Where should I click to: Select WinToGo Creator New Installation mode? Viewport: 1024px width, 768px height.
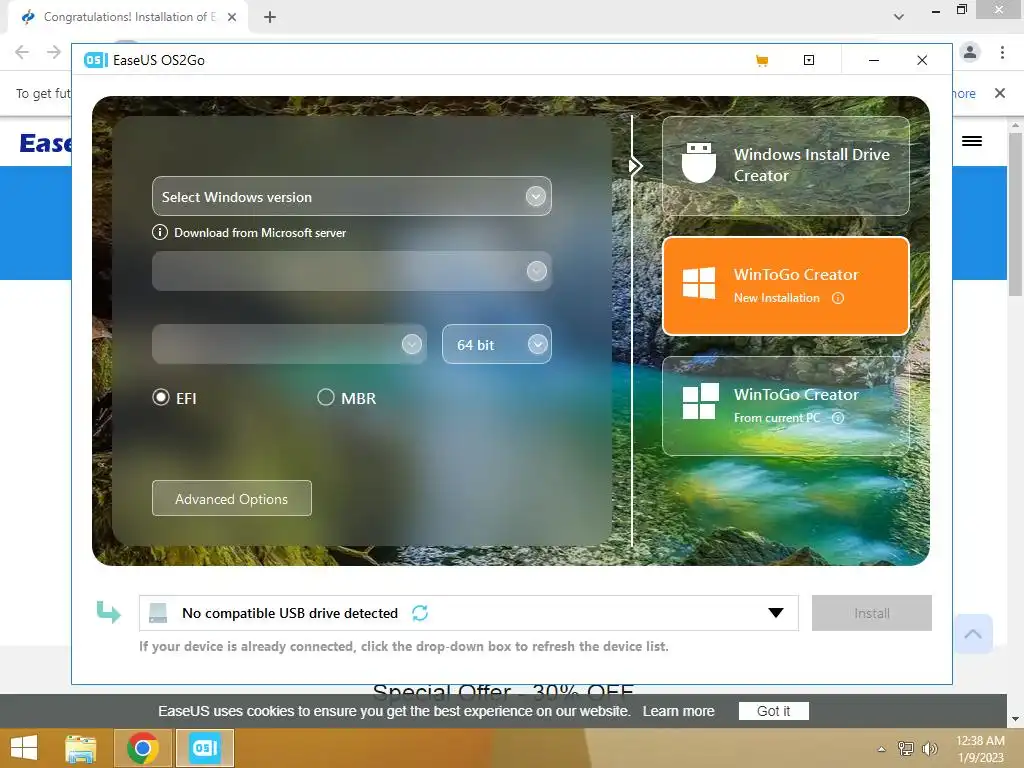[786, 286]
